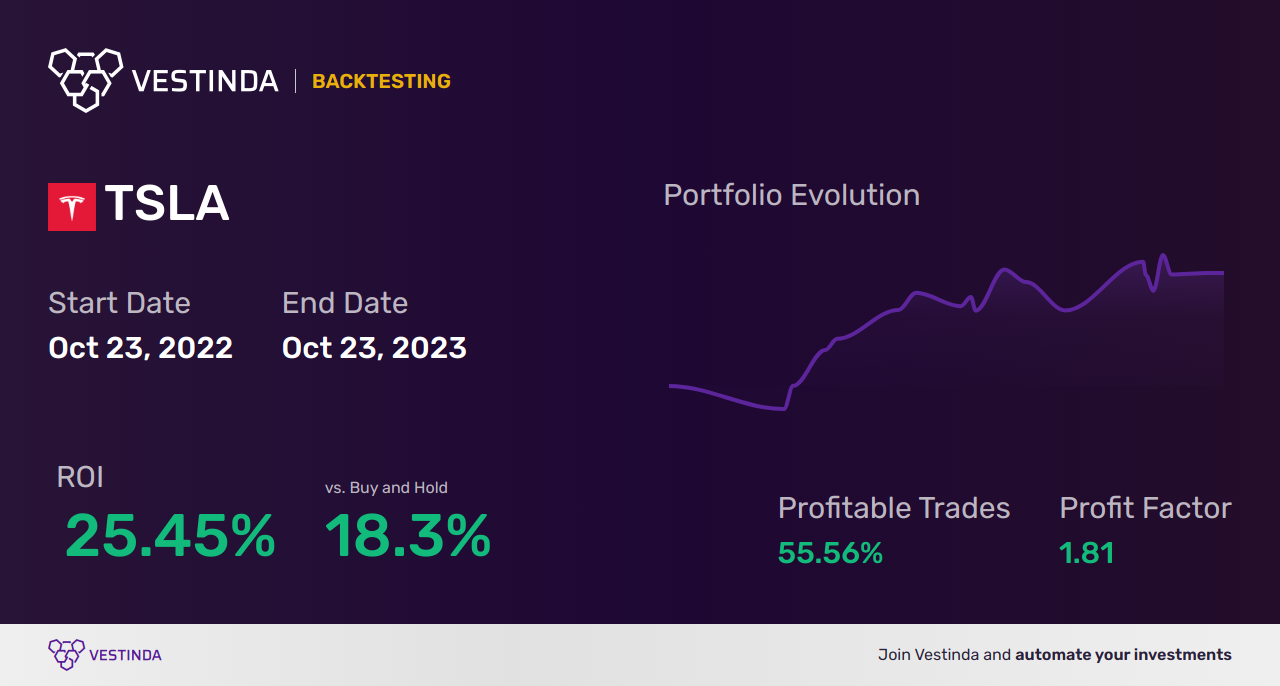Click the Profit Factor 1.81 value
1280x686 pixels.
coord(1087,552)
